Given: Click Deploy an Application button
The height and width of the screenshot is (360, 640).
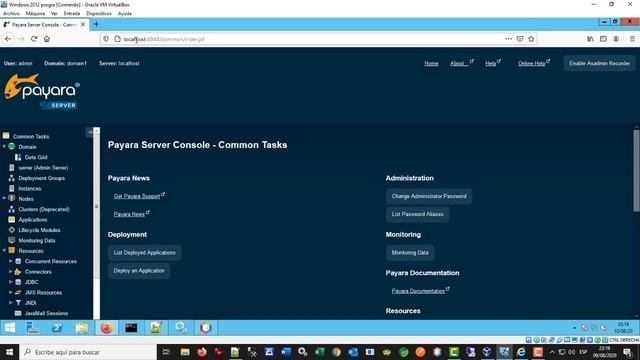Looking at the screenshot, I should pyautogui.click(x=139, y=271).
